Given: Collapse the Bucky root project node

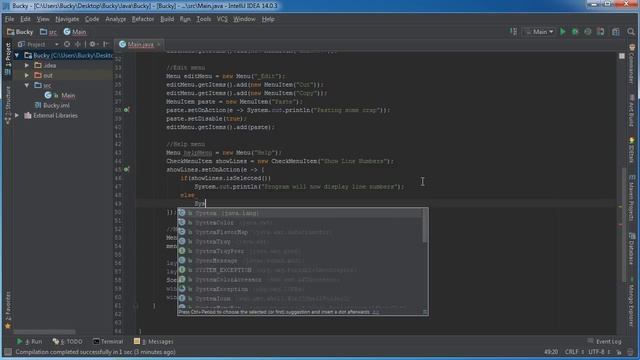Looking at the screenshot, I should click(17, 56).
